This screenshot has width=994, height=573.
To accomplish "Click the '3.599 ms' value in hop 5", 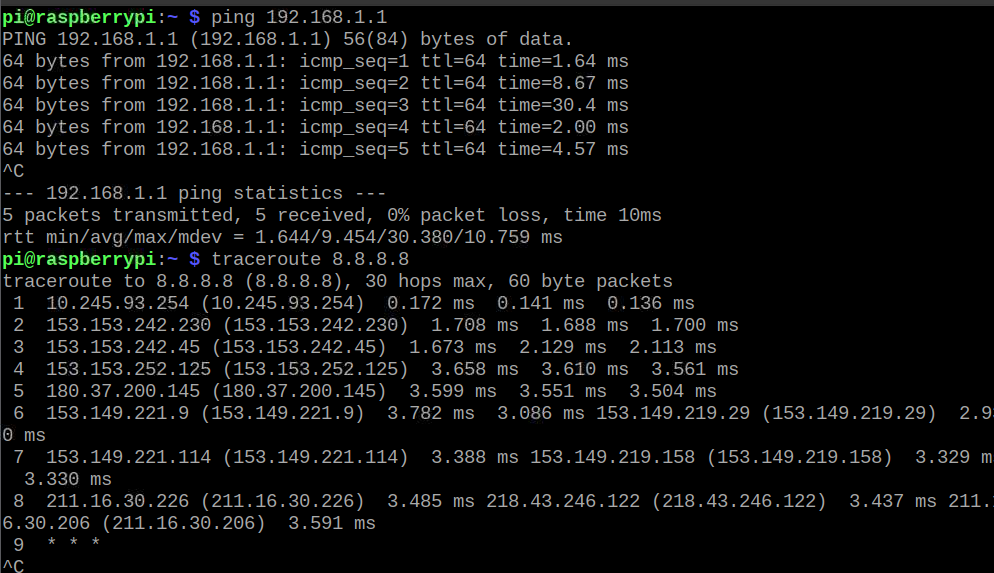I will [x=453, y=391].
